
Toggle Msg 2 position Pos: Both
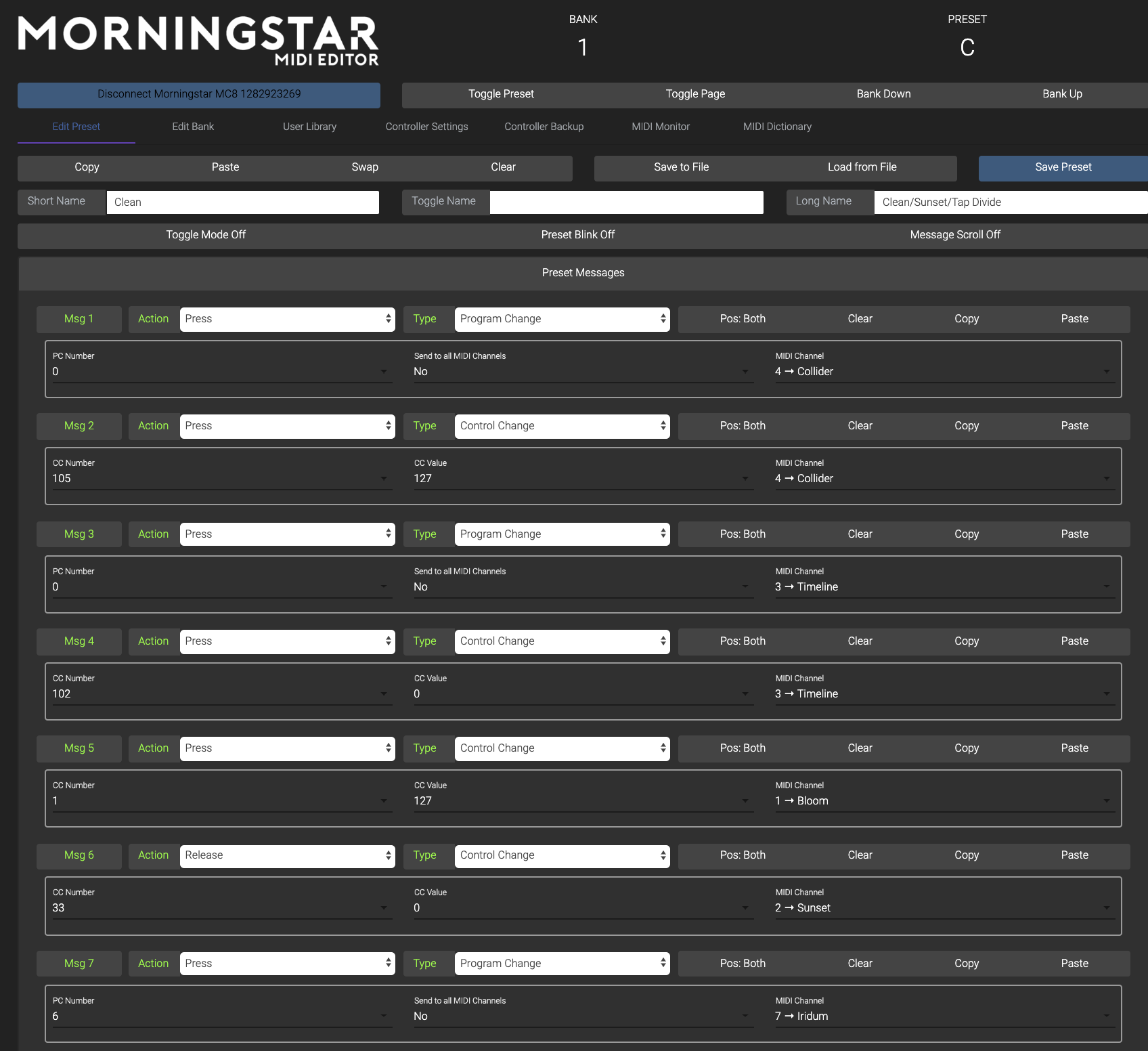click(x=743, y=426)
